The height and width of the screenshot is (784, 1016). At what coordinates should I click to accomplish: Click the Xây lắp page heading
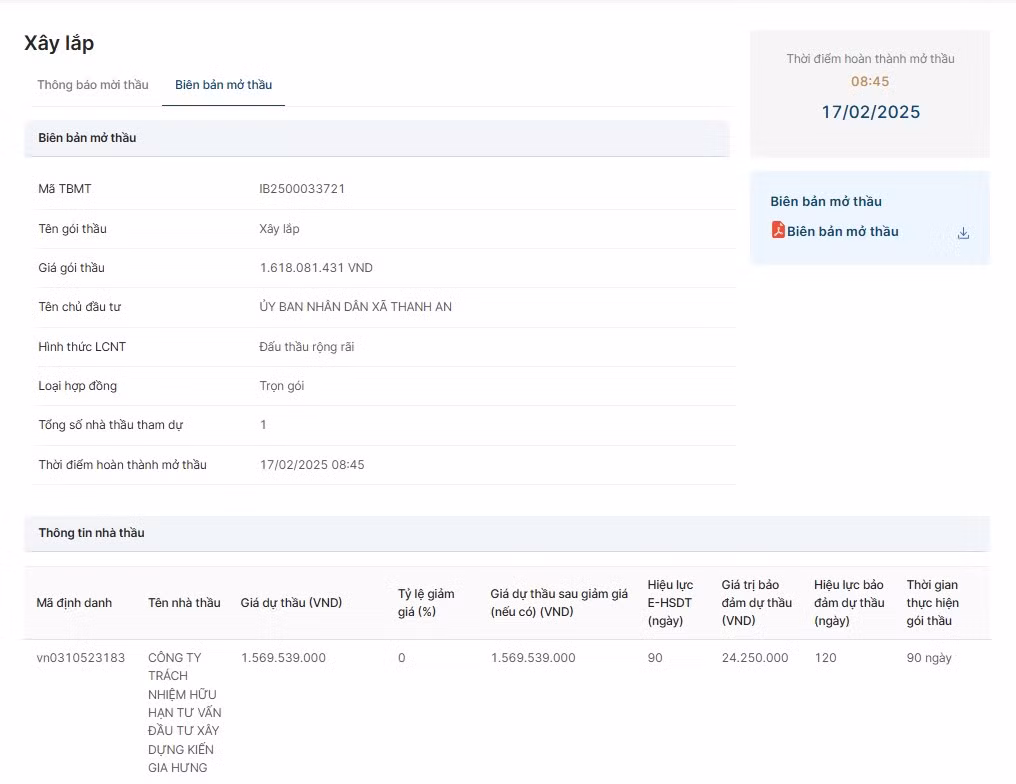pyautogui.click(x=59, y=43)
